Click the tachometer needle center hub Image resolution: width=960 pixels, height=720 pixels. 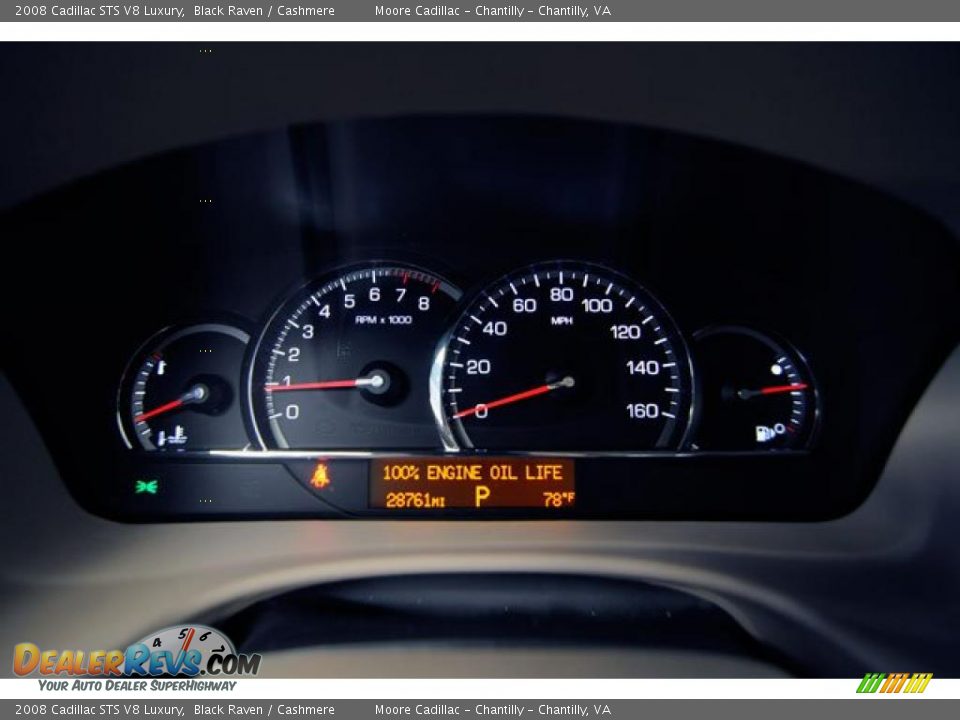pyautogui.click(x=377, y=382)
